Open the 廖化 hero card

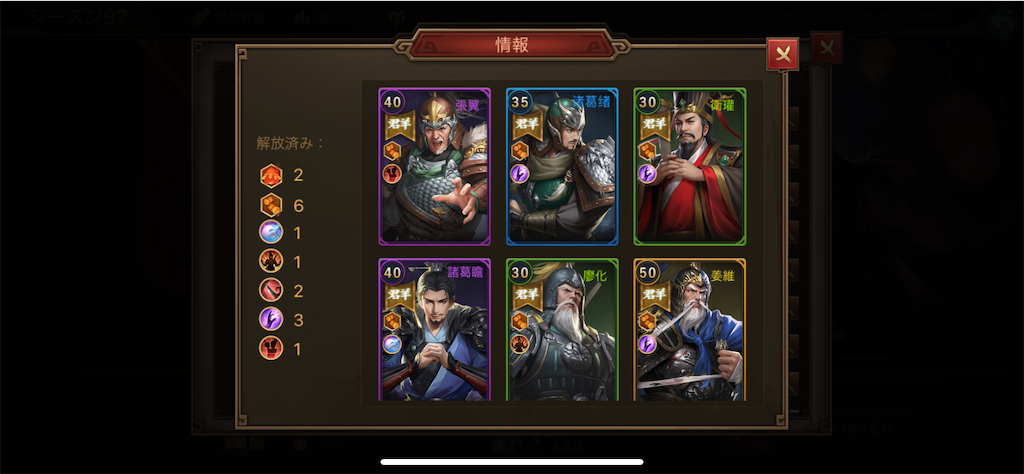point(562,330)
